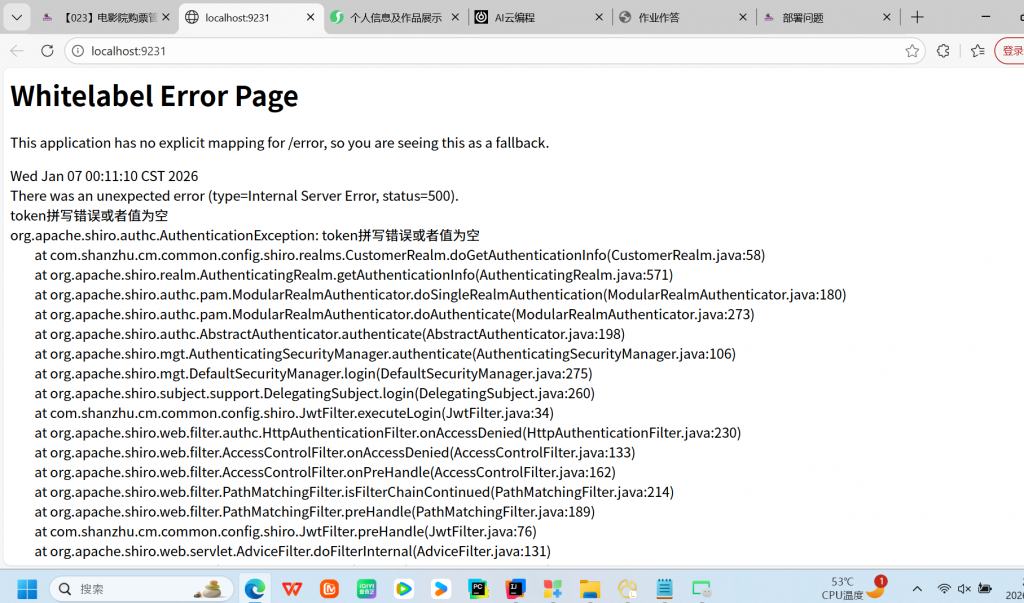Toggle the muted volume icon
Screen dimensions: 1024x603
[964, 589]
